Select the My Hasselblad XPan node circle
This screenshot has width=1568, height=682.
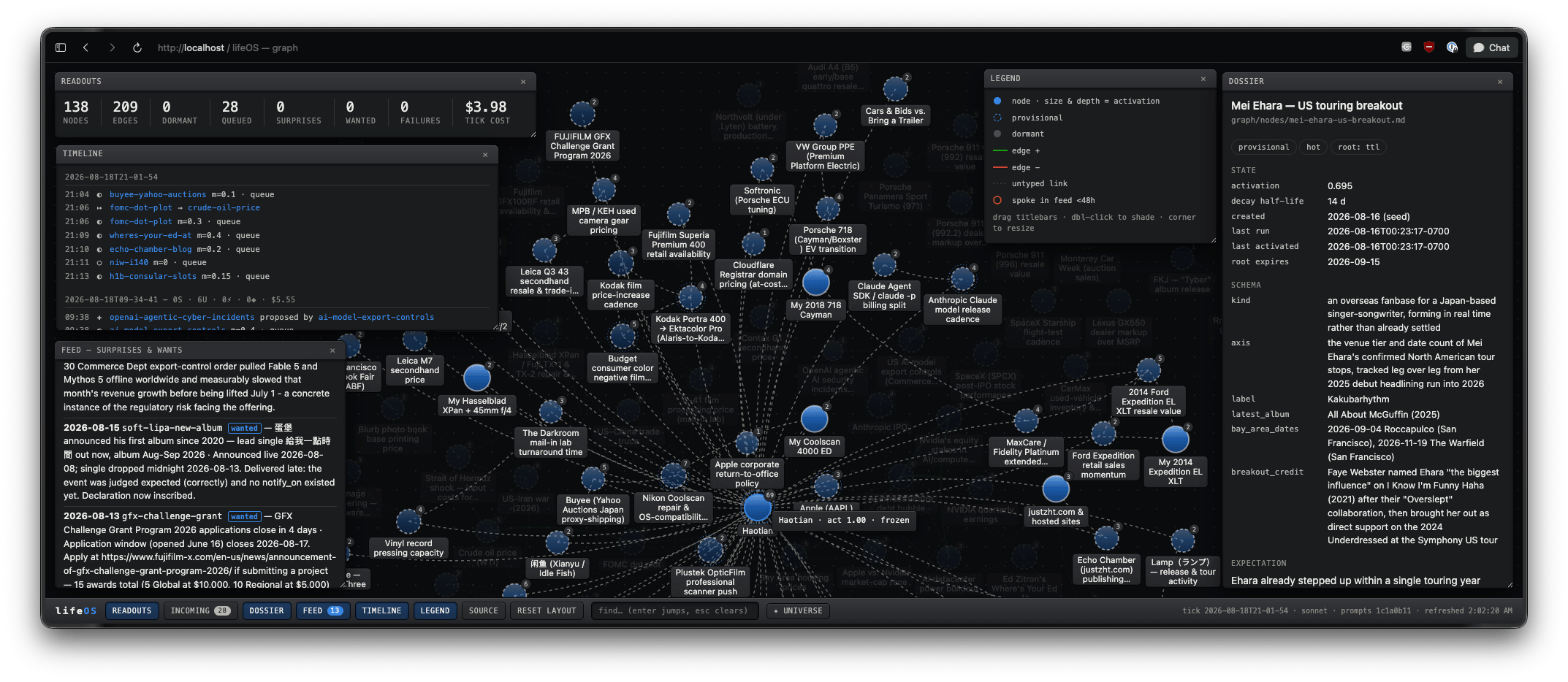(476, 378)
